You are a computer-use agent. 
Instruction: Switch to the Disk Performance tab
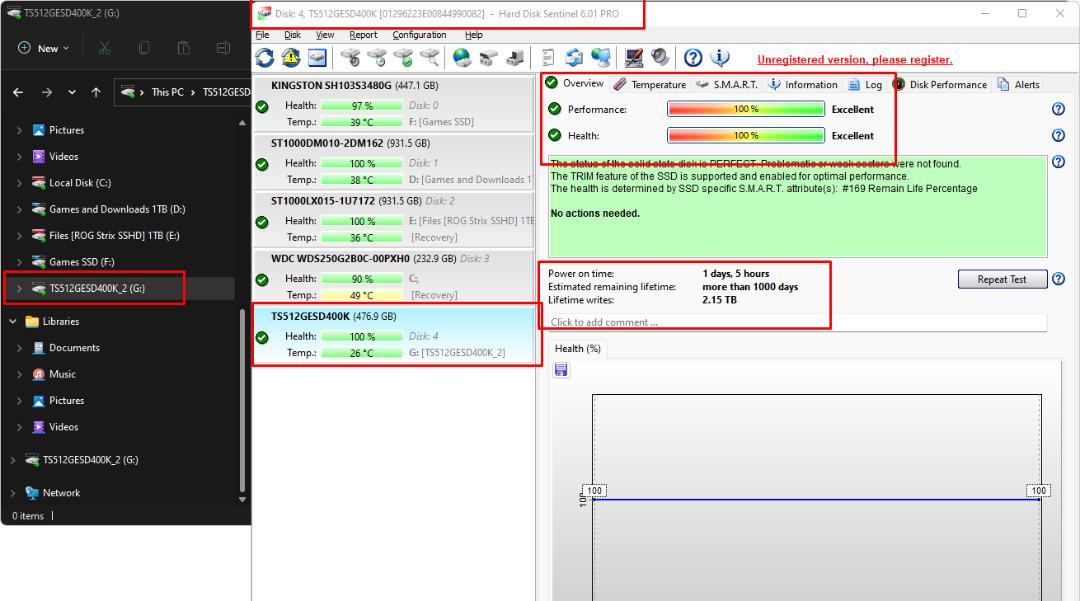(939, 84)
